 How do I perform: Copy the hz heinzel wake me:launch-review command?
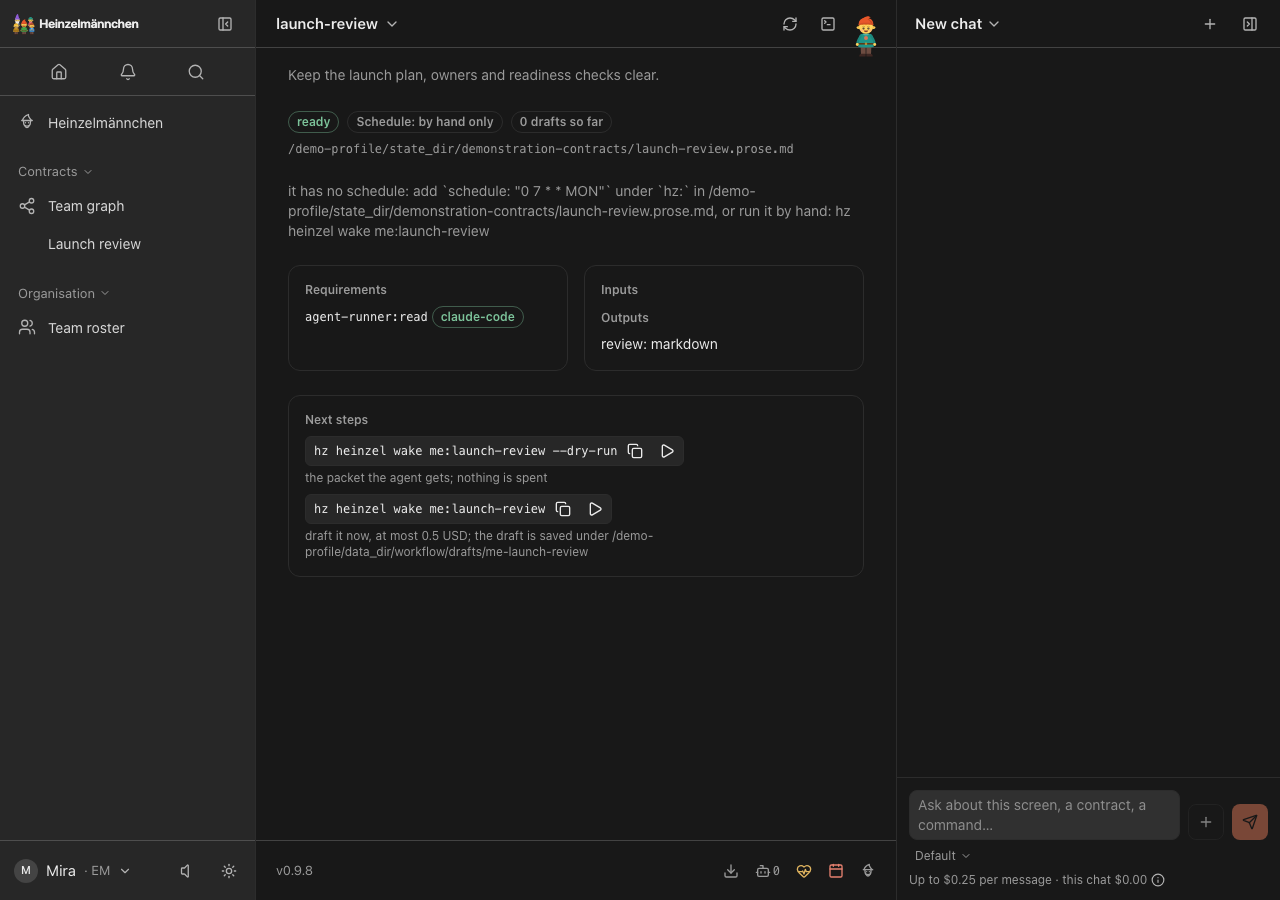click(563, 509)
